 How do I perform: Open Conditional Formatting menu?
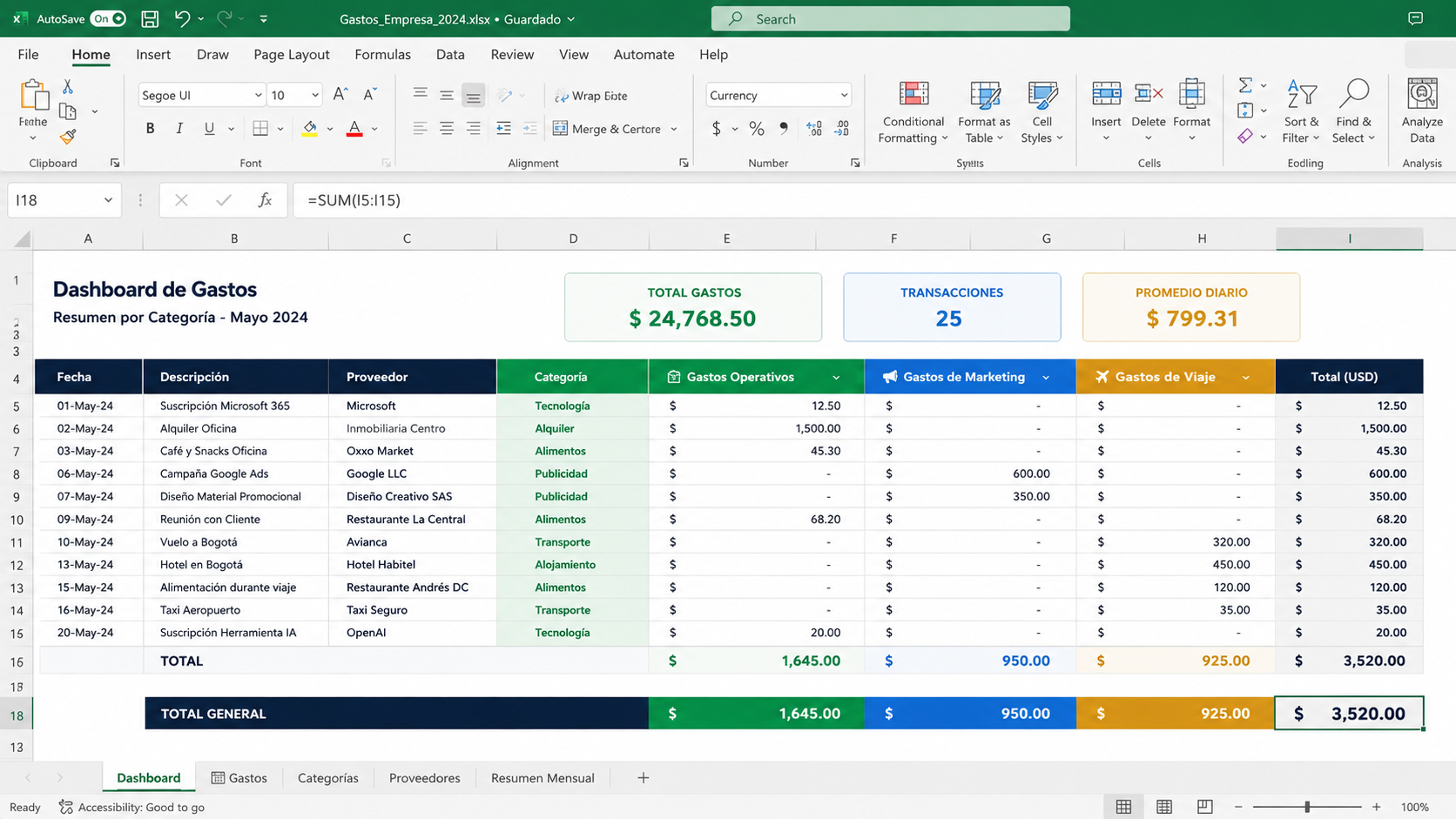tap(913, 111)
